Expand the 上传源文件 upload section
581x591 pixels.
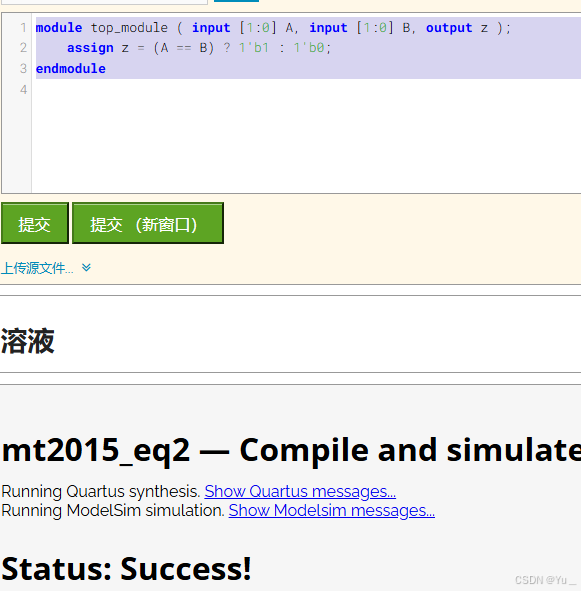(37, 268)
